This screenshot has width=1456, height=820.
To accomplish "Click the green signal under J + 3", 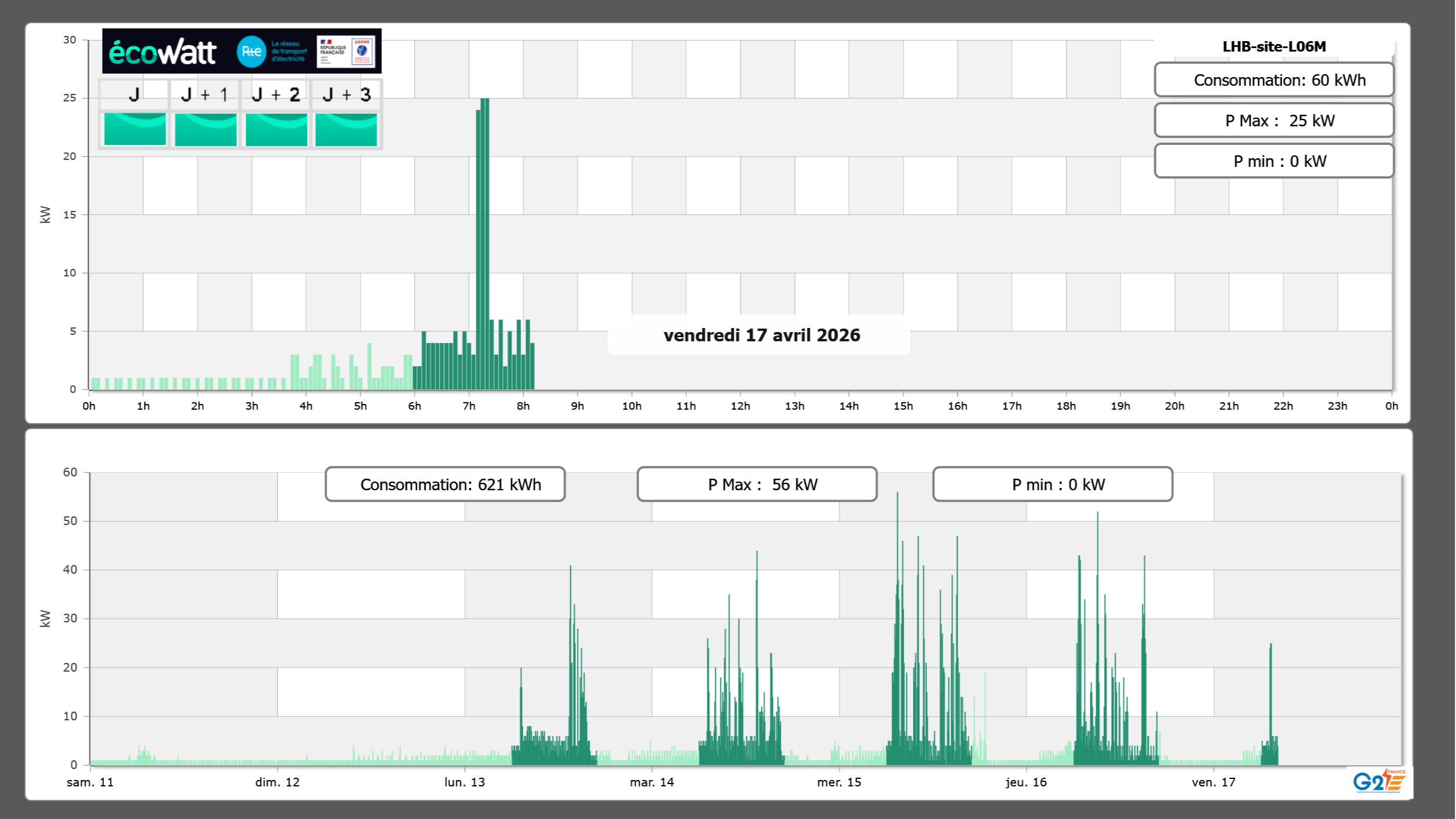I will (x=346, y=129).
